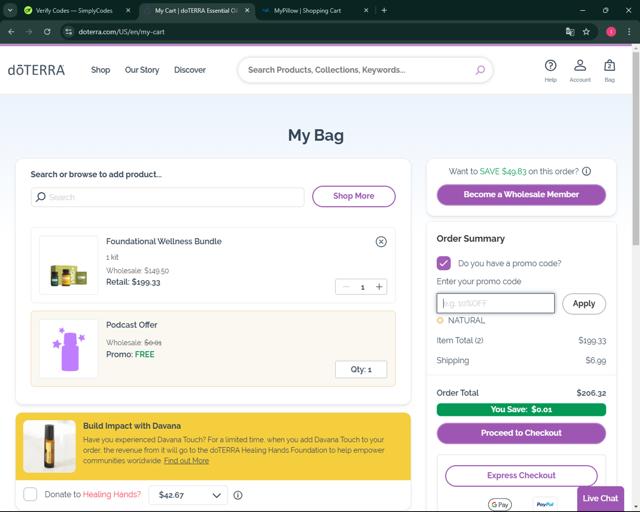The width and height of the screenshot is (640, 512).
Task: Click the info icon beside the wholesale savings text
Action: [586, 171]
